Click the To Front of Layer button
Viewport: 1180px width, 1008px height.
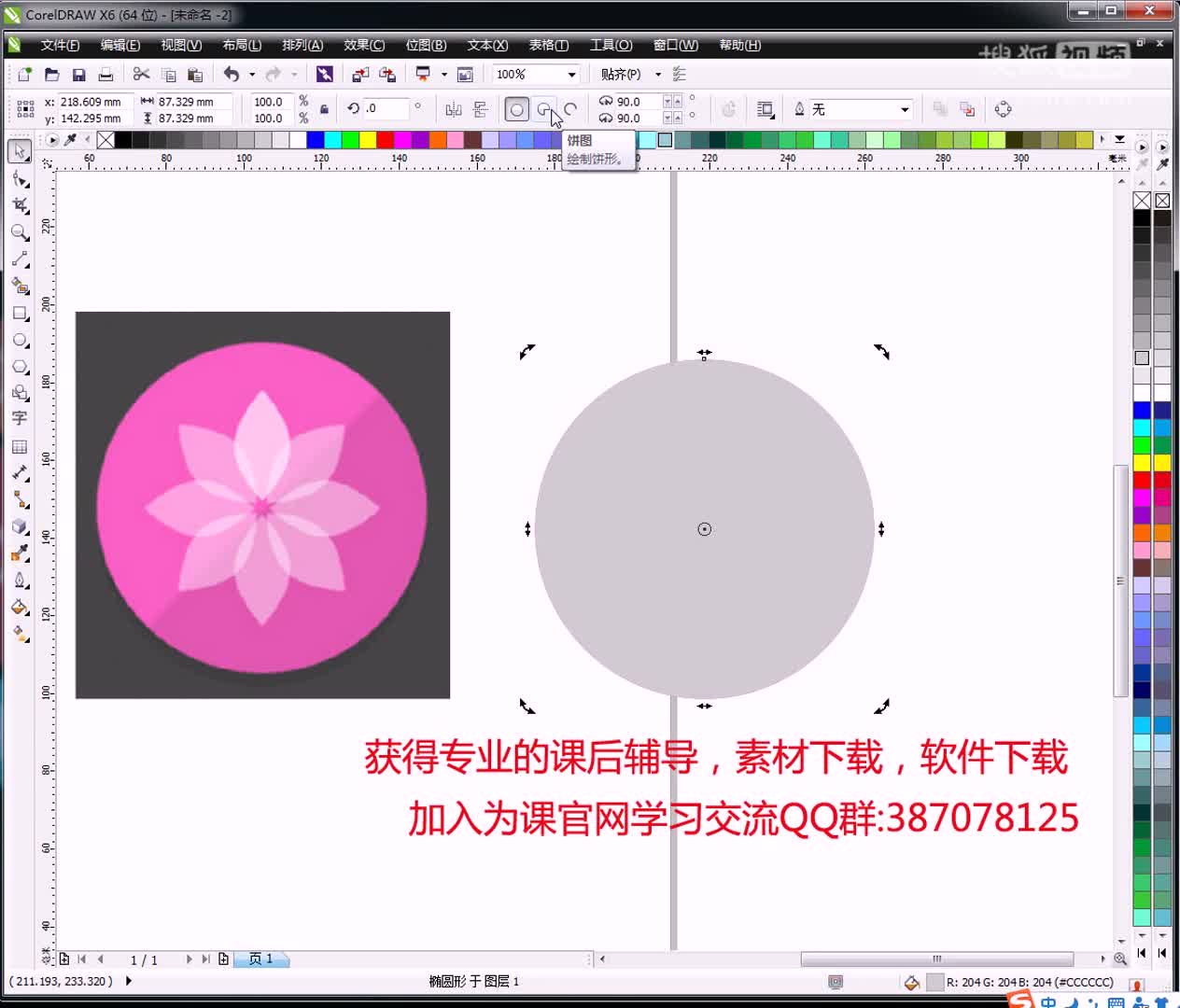(940, 109)
